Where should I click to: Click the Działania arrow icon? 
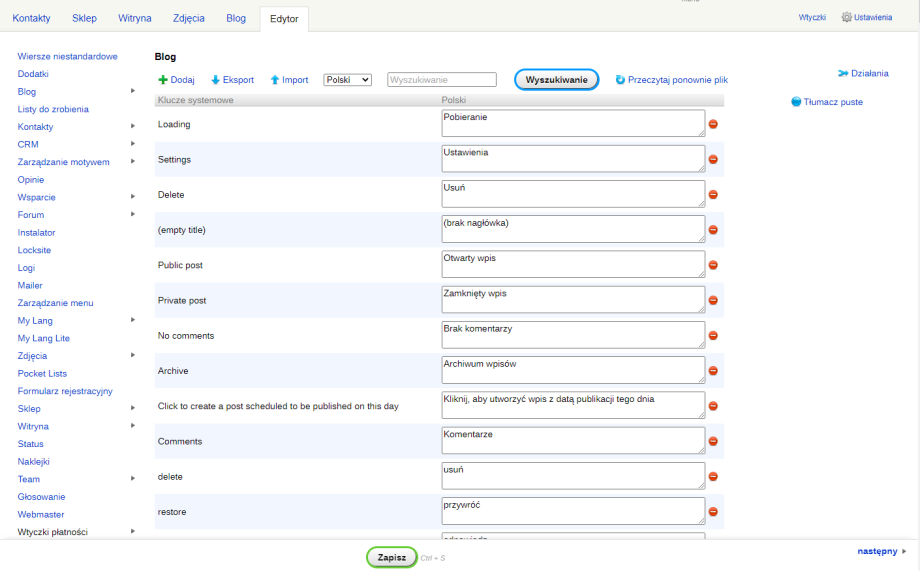tap(843, 73)
